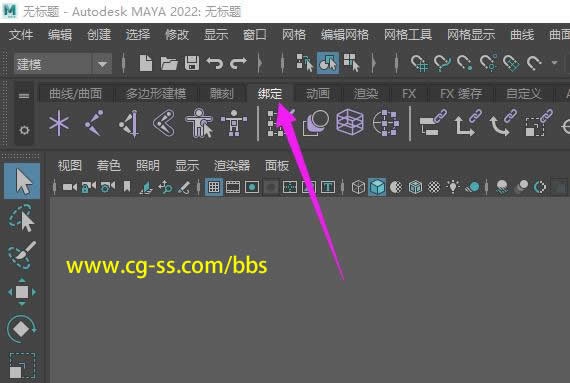Open the viewport 着色 panel menu
Screen dimensions: 570x383
click(108, 166)
